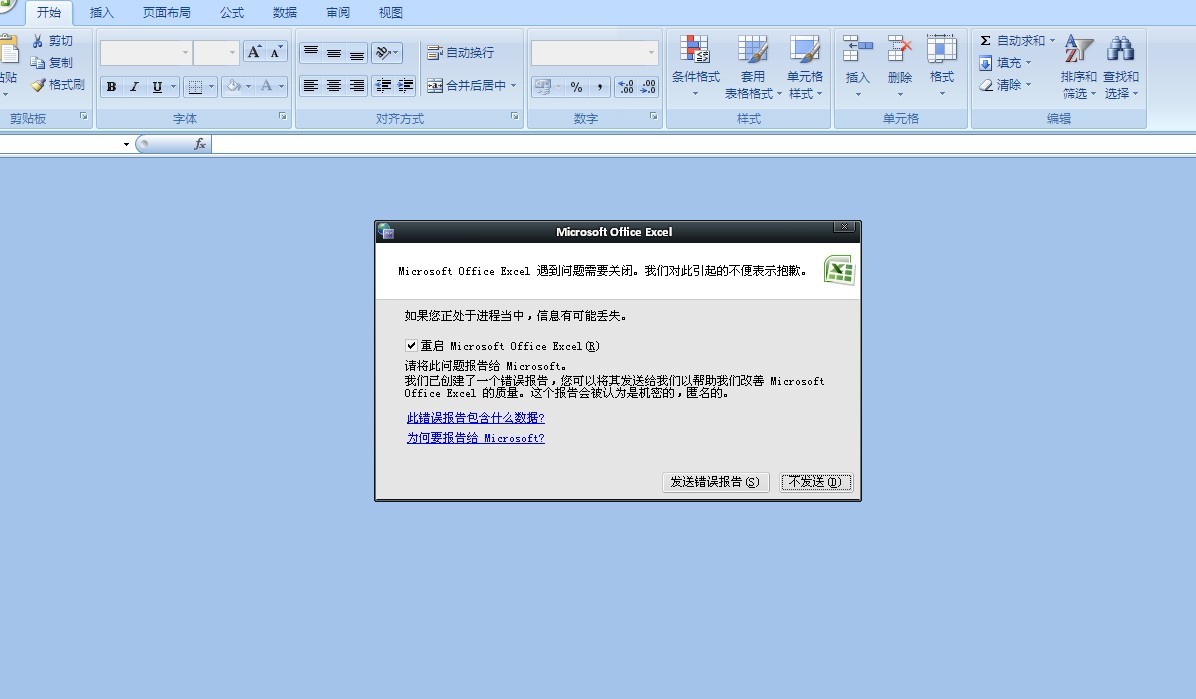
Task: Open link 为何要报告给 Microsoft?
Action: point(475,439)
